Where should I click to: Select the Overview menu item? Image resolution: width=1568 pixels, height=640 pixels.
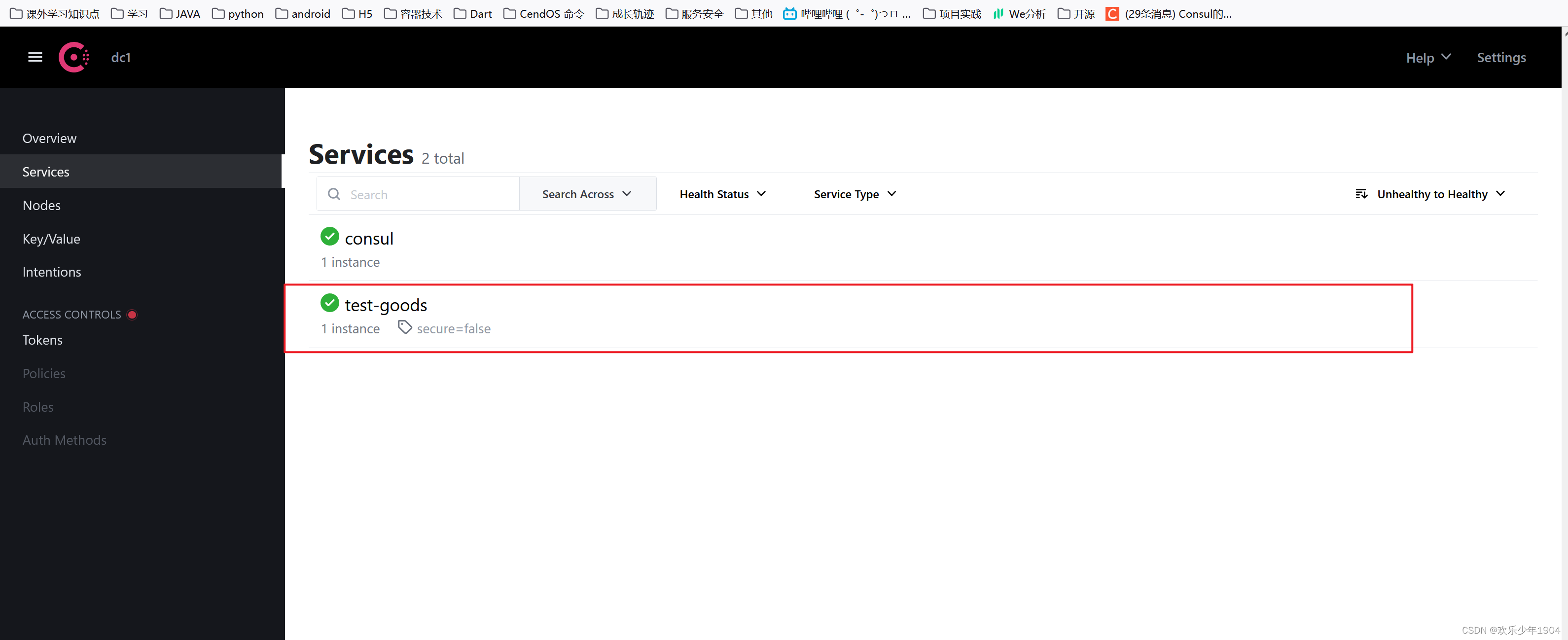pos(49,138)
